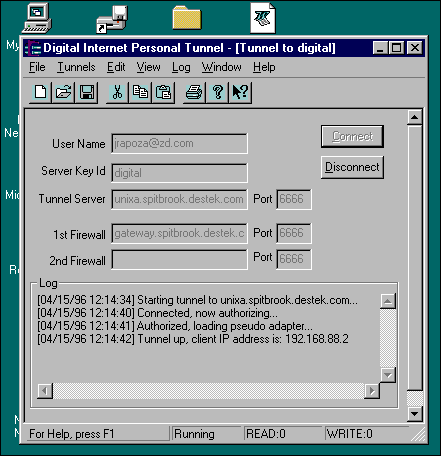
Task: Click the Save floppy disk icon
Action: [x=87, y=92]
